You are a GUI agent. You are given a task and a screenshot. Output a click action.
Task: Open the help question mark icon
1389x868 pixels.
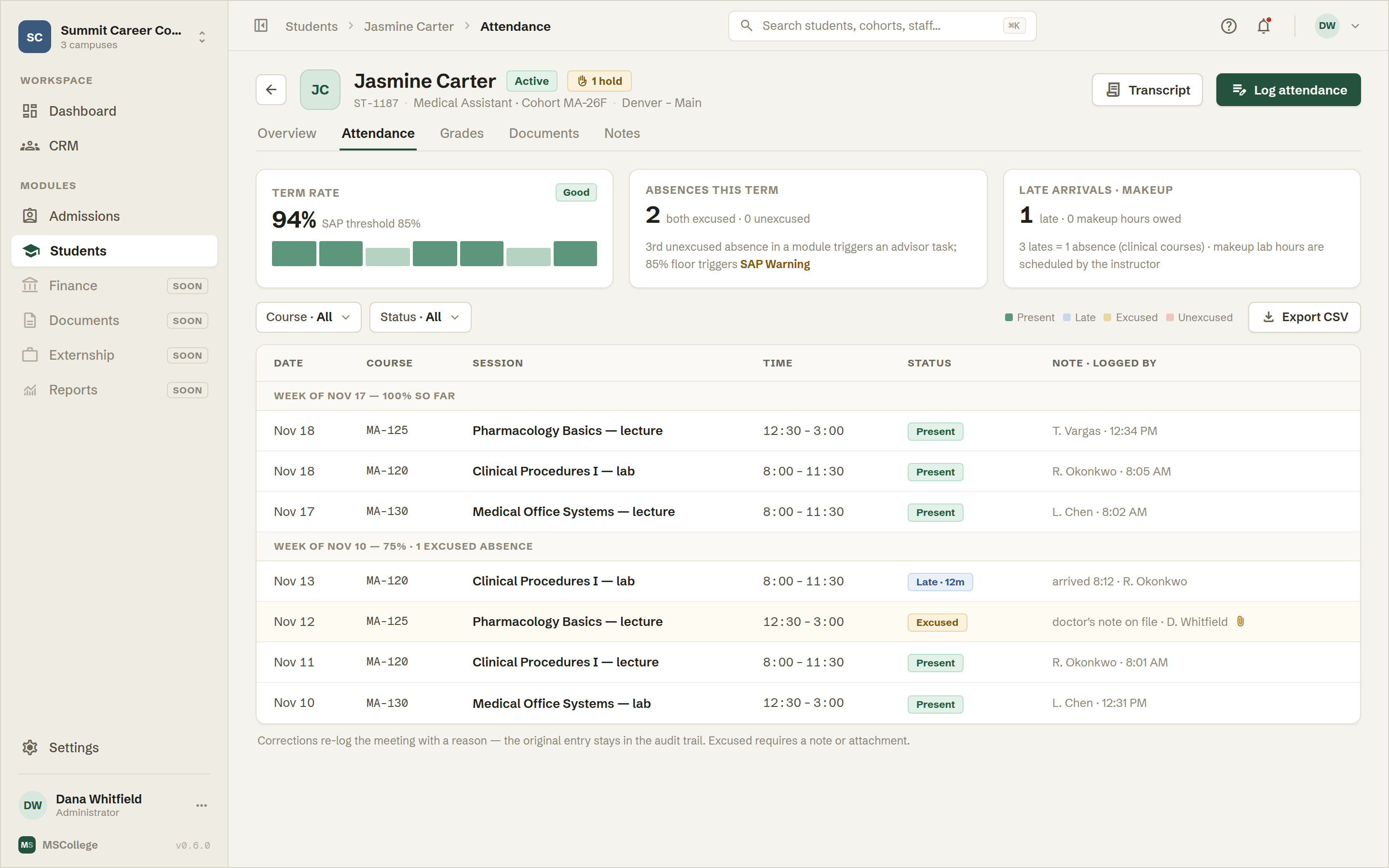coord(1228,26)
